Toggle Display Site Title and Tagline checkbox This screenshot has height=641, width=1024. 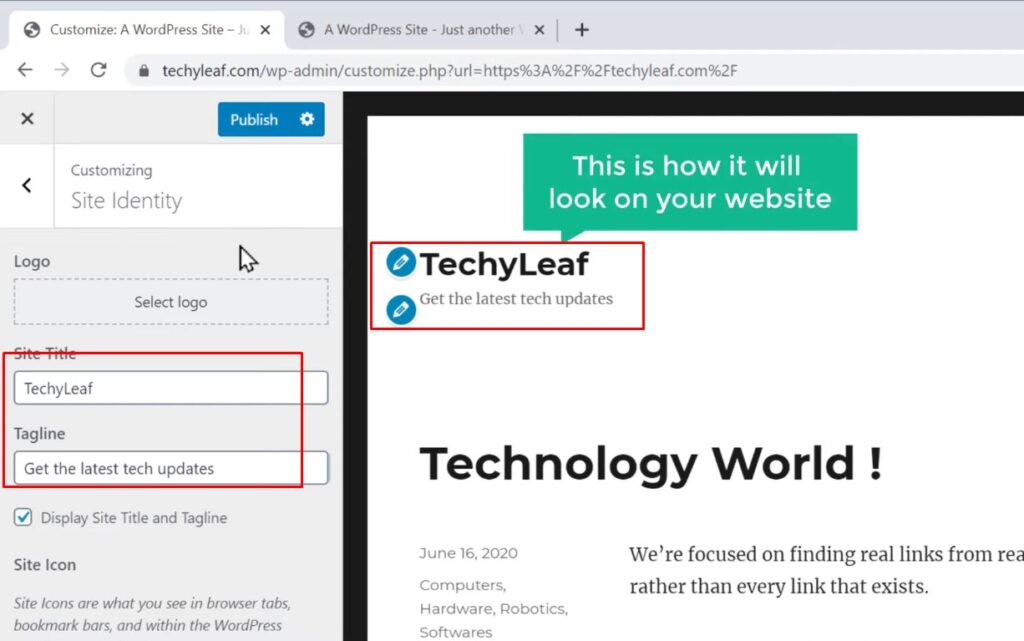pyautogui.click(x=23, y=517)
